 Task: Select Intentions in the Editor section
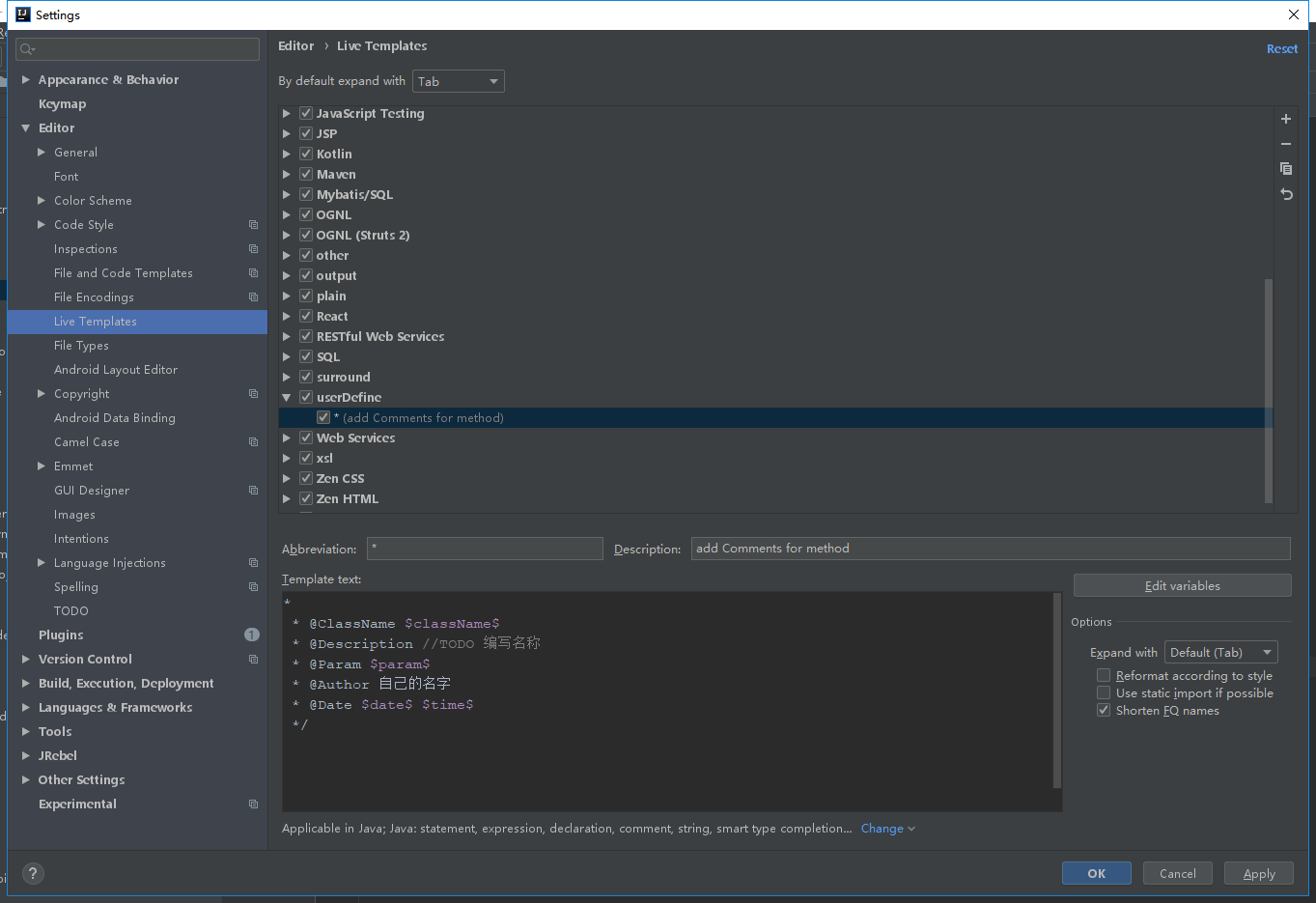click(81, 538)
